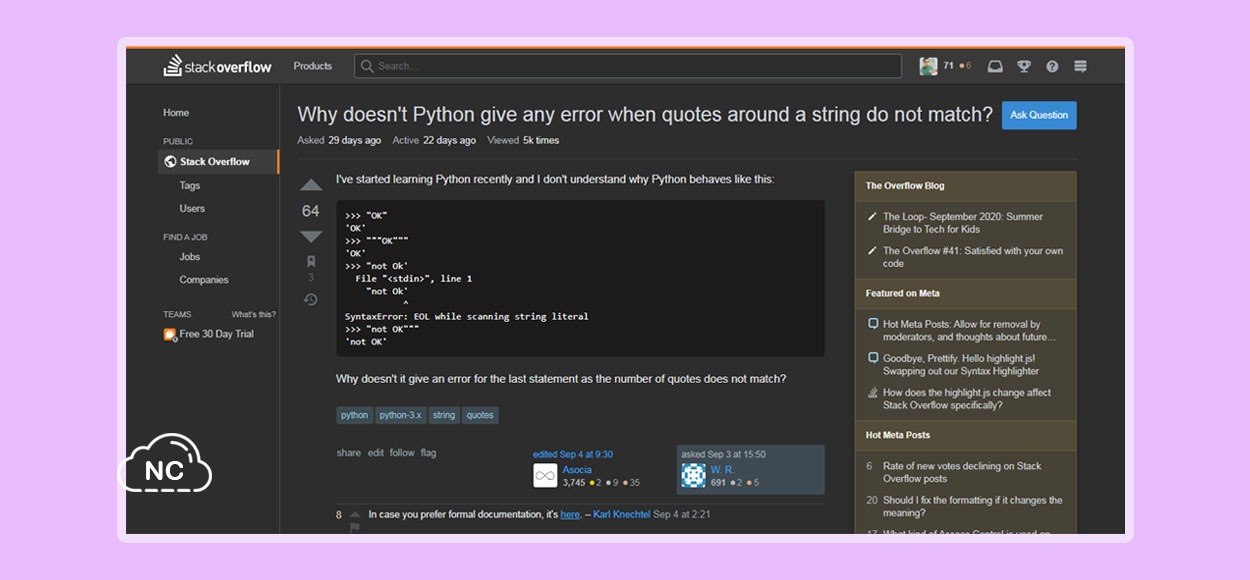Click the "Hot Meta Posts" header text
This screenshot has width=1250, height=580.
tap(898, 435)
